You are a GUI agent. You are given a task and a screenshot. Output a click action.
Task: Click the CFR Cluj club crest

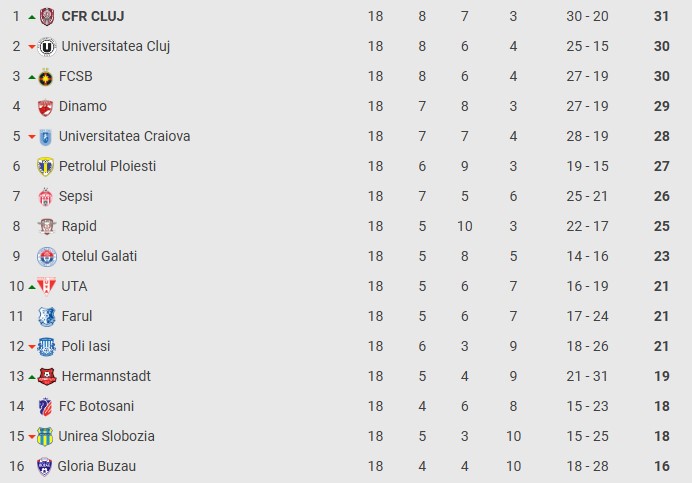pos(46,16)
